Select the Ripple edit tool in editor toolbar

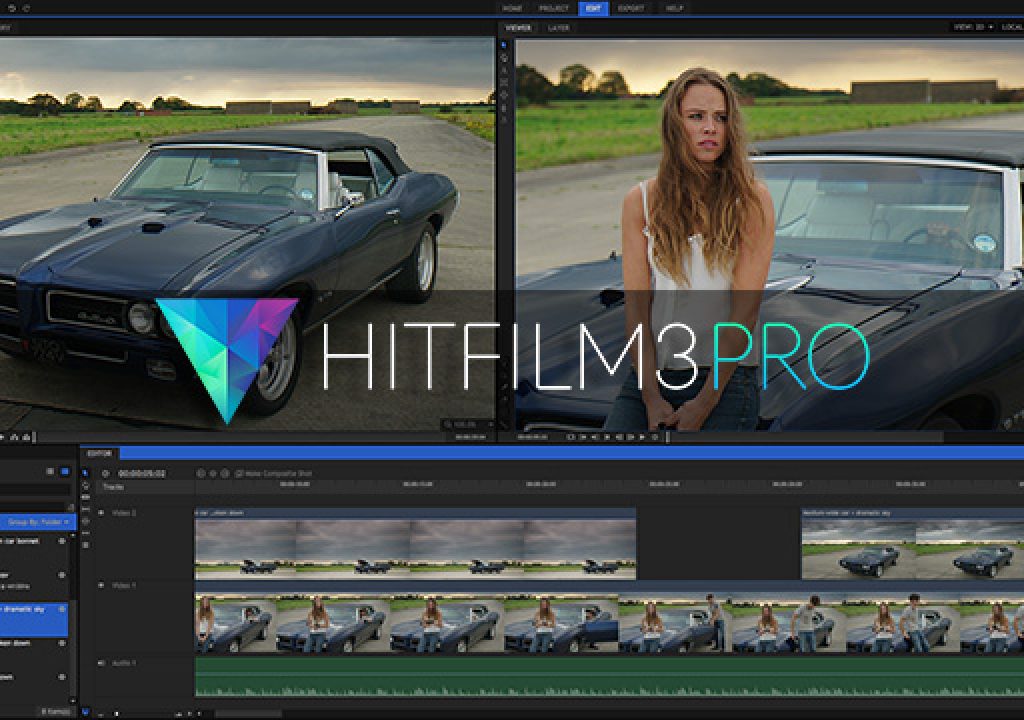(86, 532)
